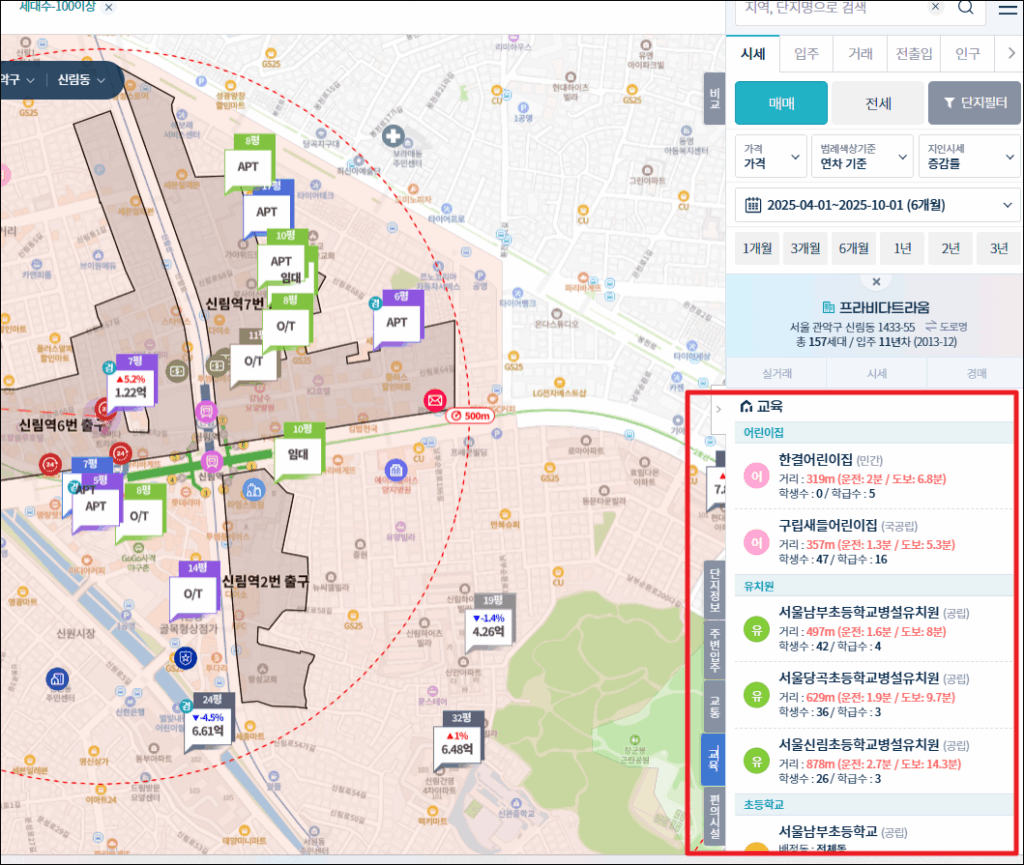The image size is (1024, 865).
Task: Click the 단지필터 button
Action: (973, 103)
